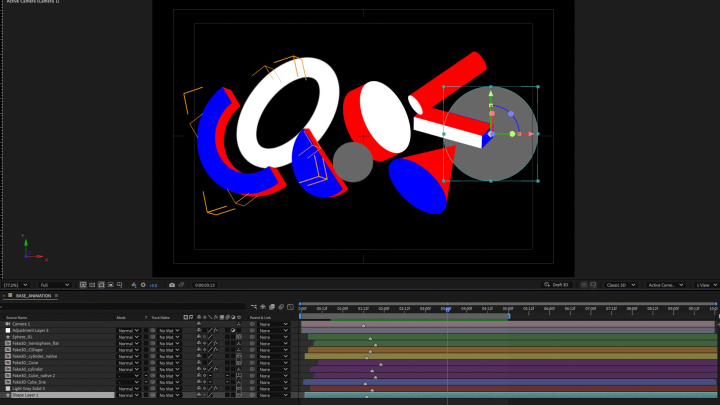Open the Graph Editor icon in timeline
Screen dimensions: 720x405
(x=289, y=306)
